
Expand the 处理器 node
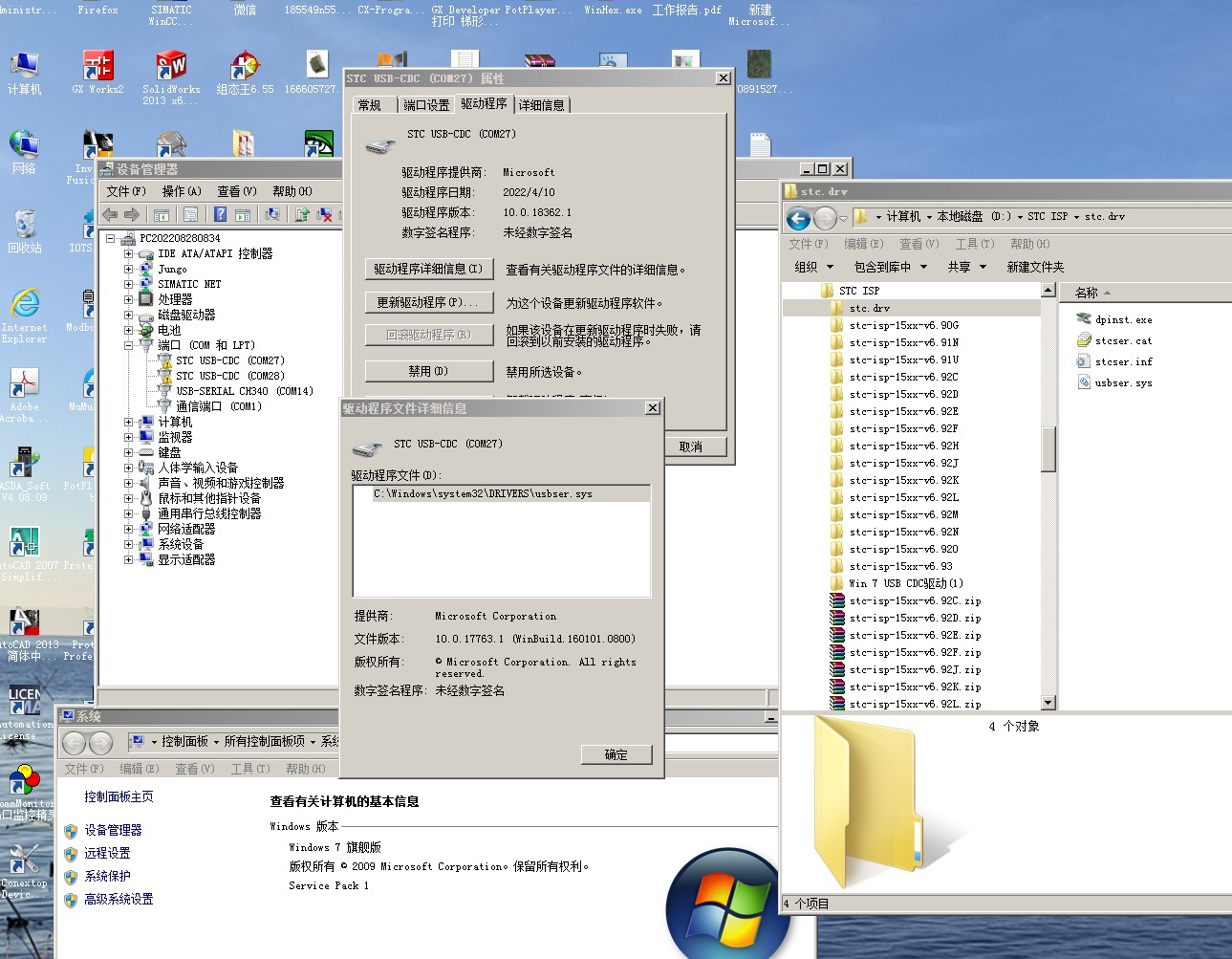(129, 300)
